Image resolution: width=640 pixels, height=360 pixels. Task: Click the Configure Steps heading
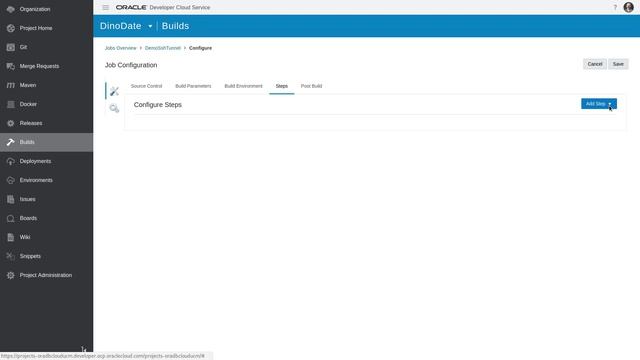[158, 105]
